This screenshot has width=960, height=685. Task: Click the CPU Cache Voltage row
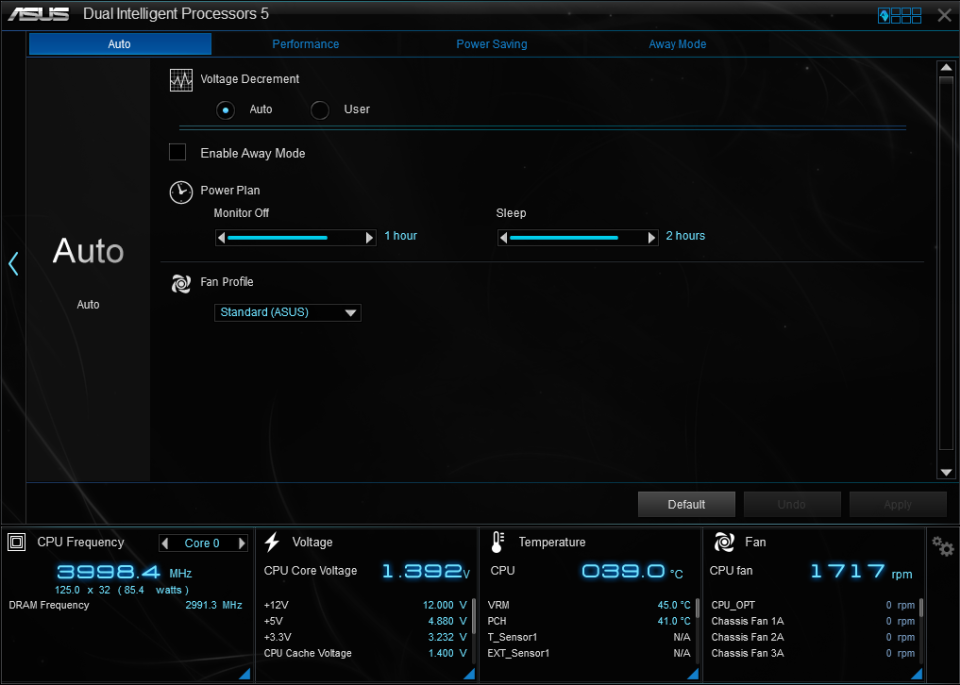pos(365,653)
